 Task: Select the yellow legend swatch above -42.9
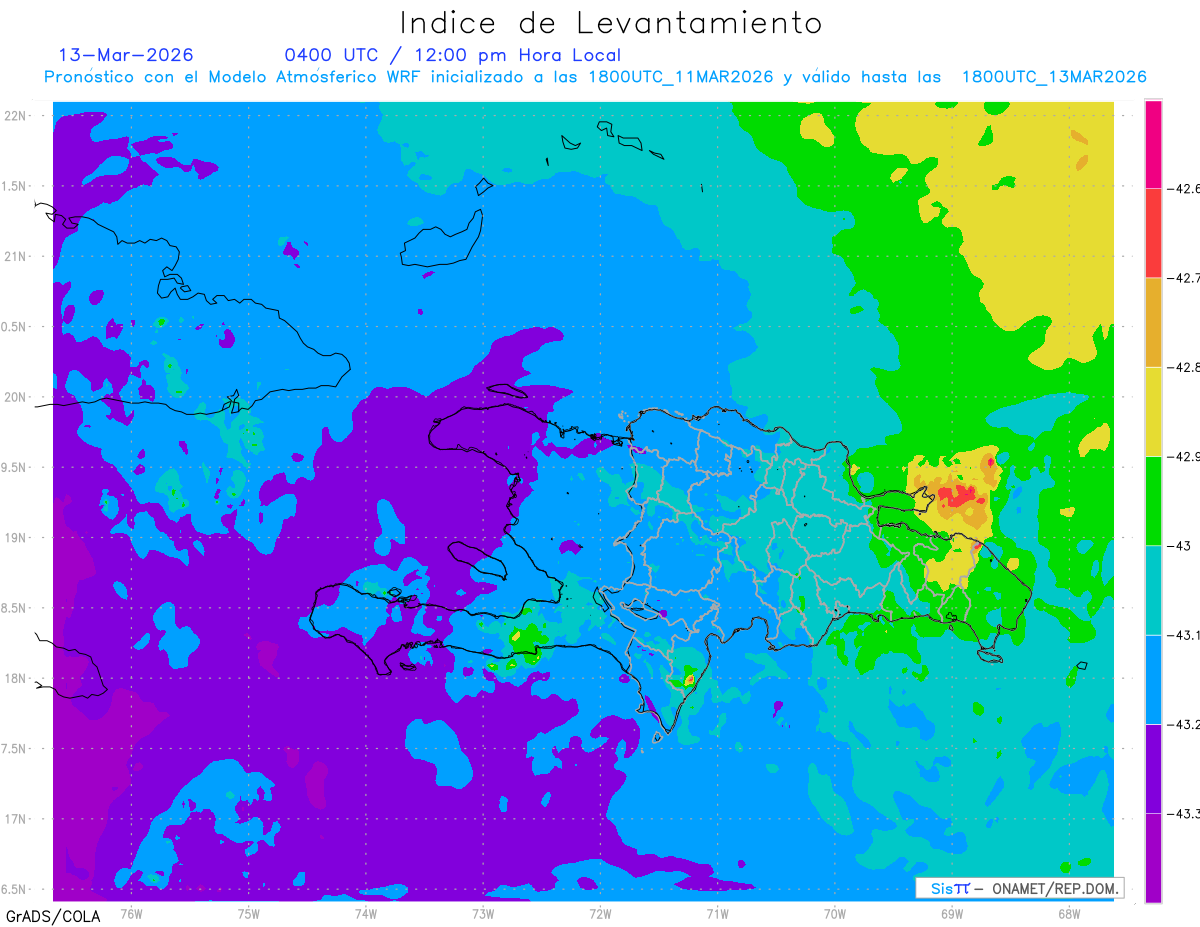coord(1153,411)
